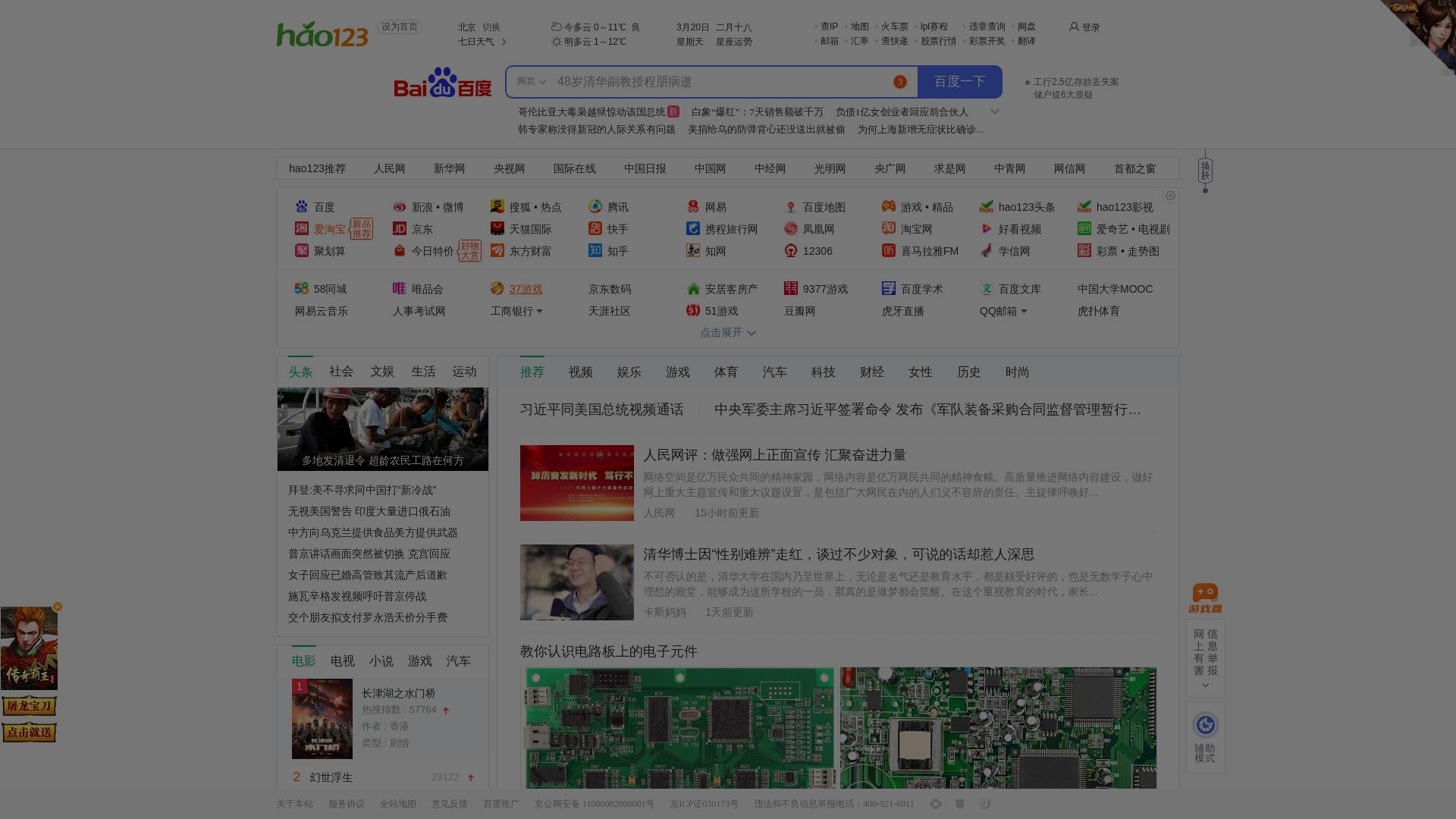The image size is (1456, 819).
Task: Open the 网页 search type dropdown
Action: coord(532,82)
